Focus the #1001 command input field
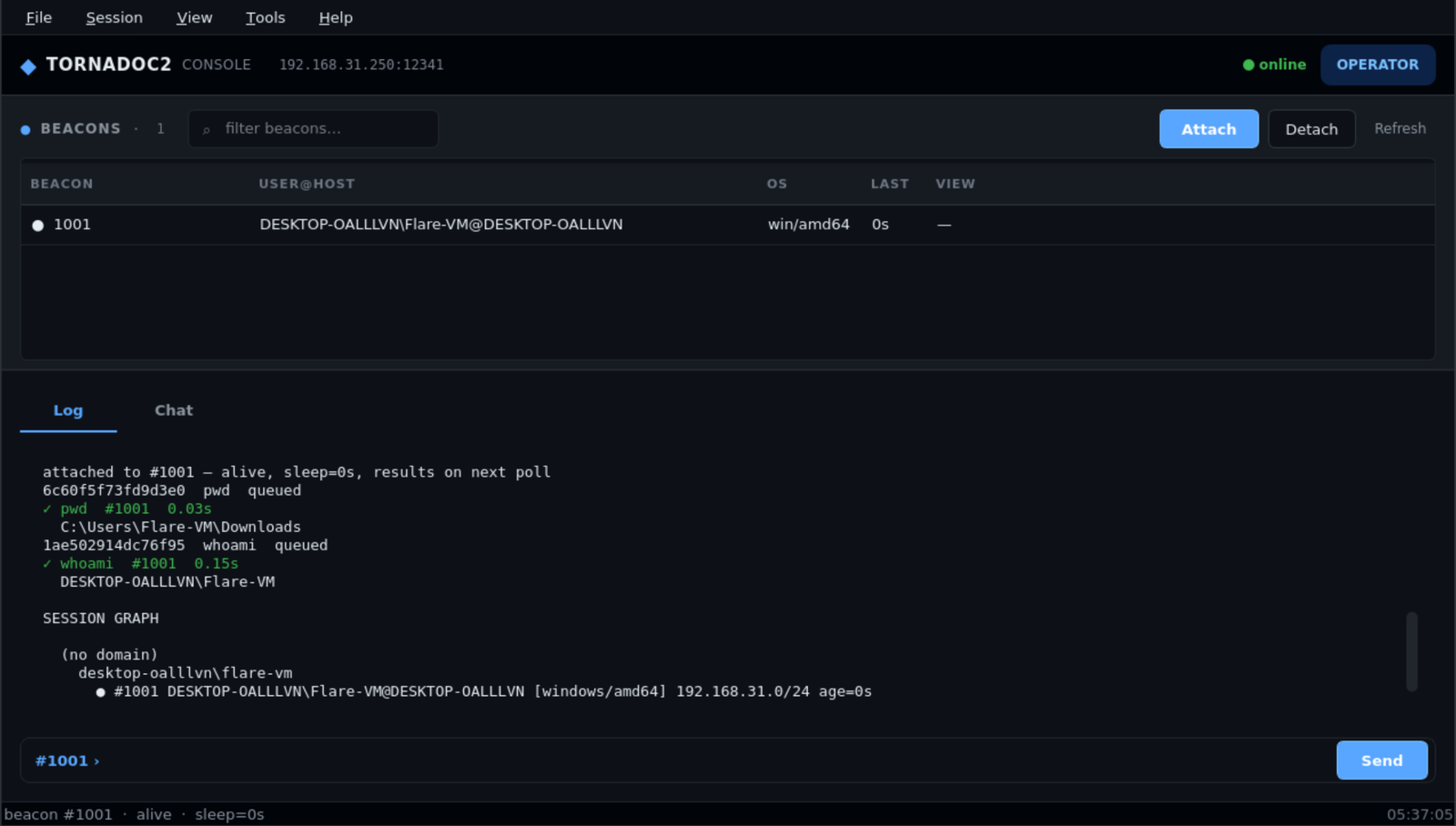The width and height of the screenshot is (1456, 826). coord(677,761)
